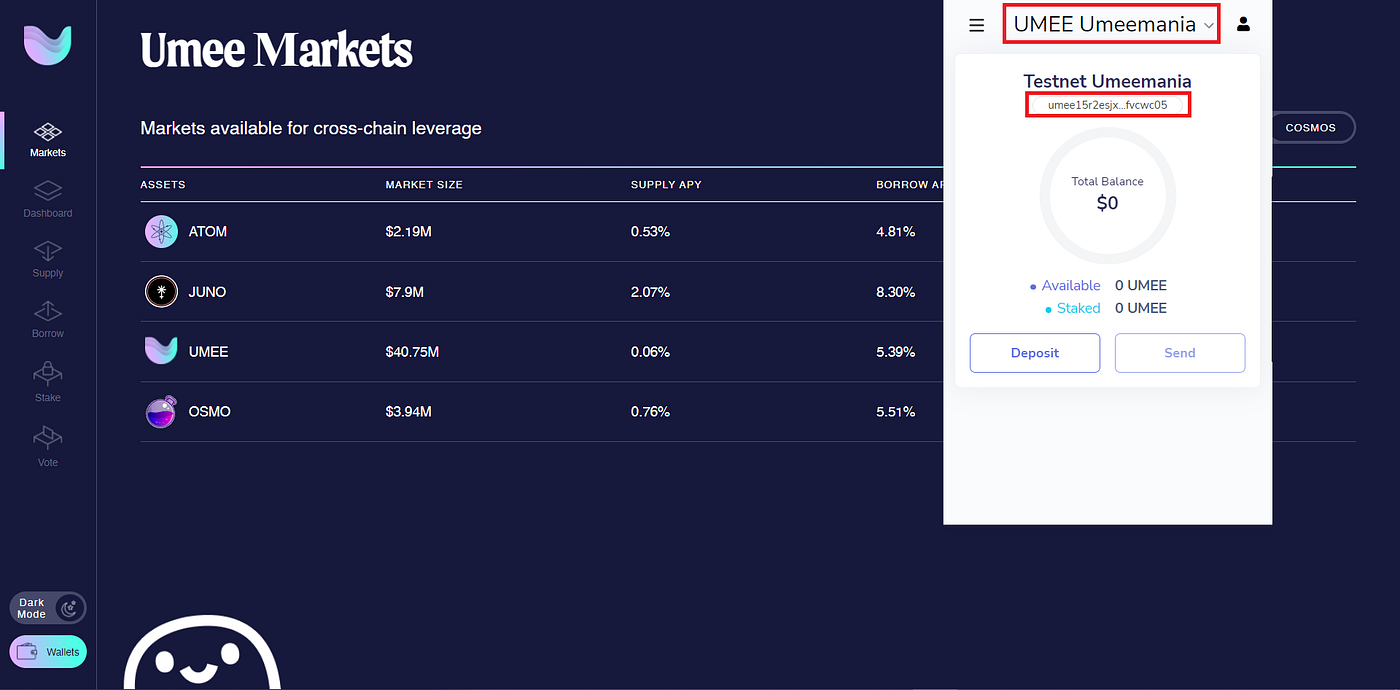The height and width of the screenshot is (690, 1400).
Task: Click the Umee Markets page heading
Action: coord(276,50)
